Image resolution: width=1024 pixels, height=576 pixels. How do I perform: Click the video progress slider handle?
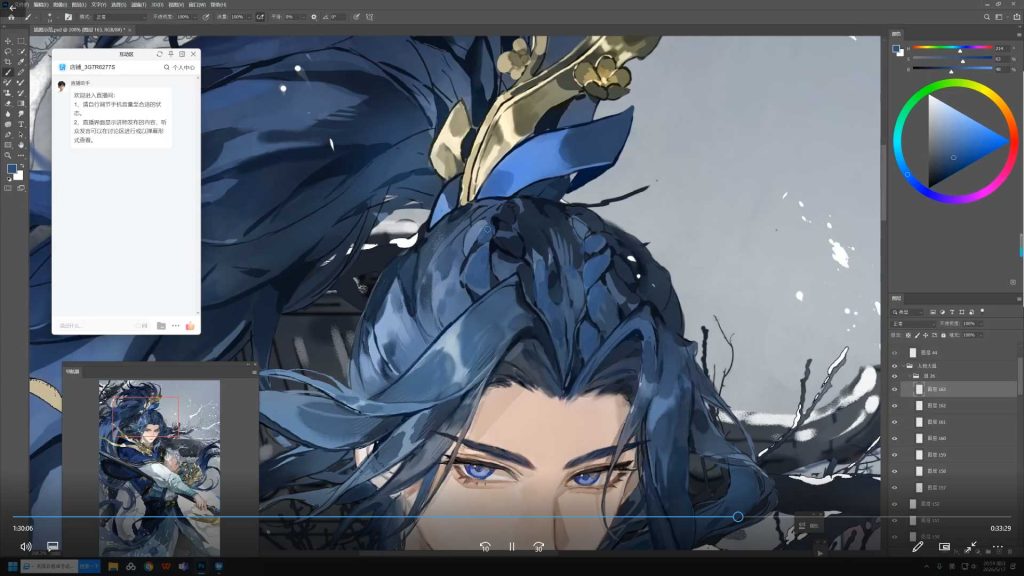738,517
